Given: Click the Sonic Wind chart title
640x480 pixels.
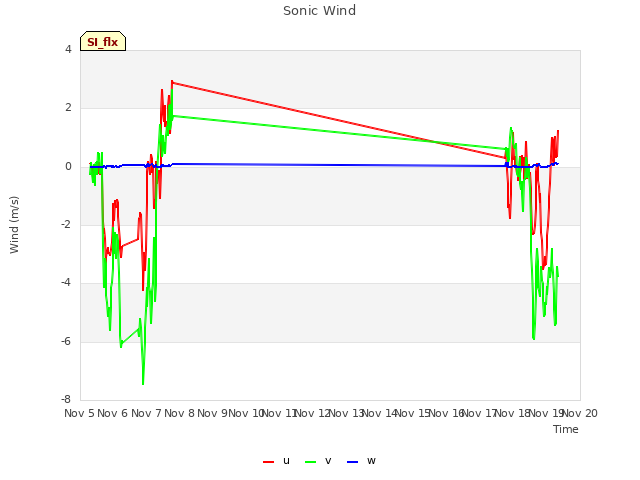Looking at the screenshot, I should click(320, 11).
